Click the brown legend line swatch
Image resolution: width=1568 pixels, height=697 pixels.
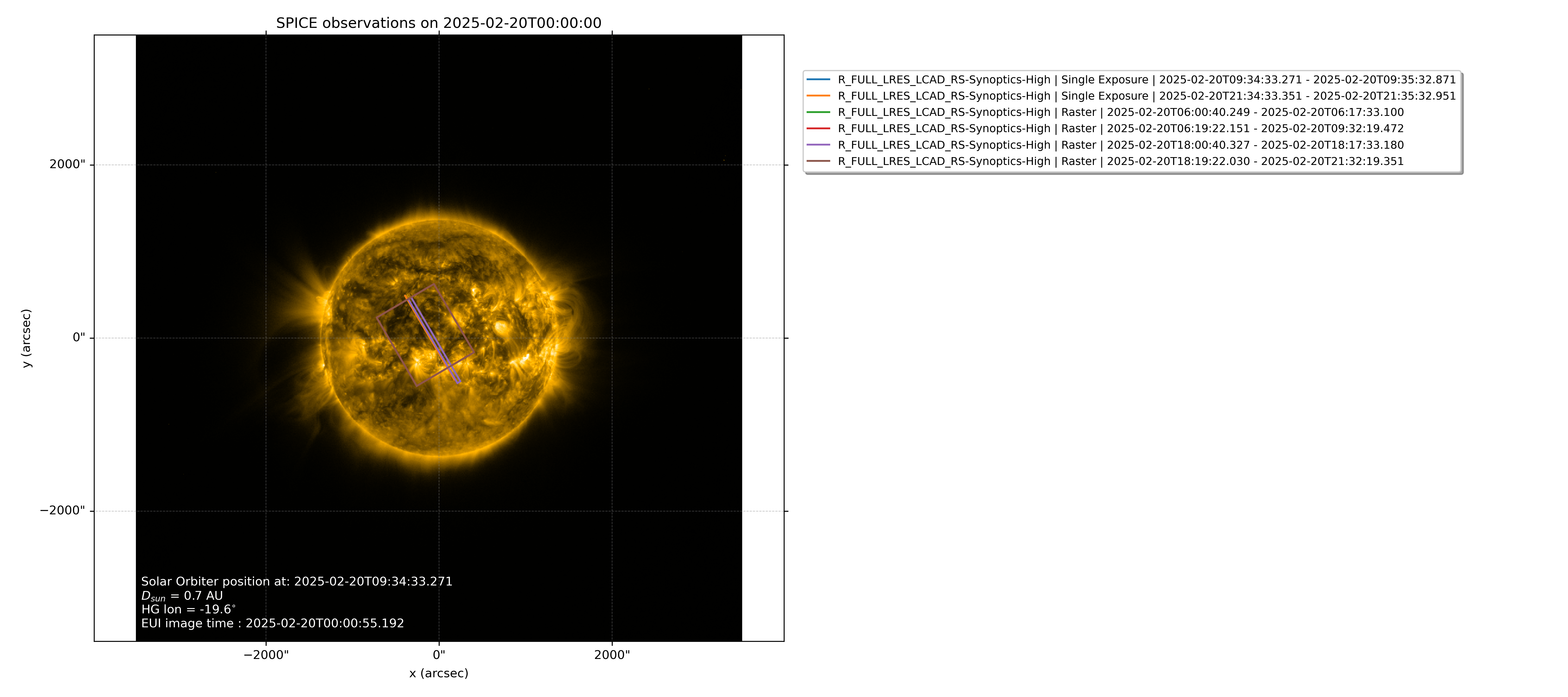click(818, 161)
